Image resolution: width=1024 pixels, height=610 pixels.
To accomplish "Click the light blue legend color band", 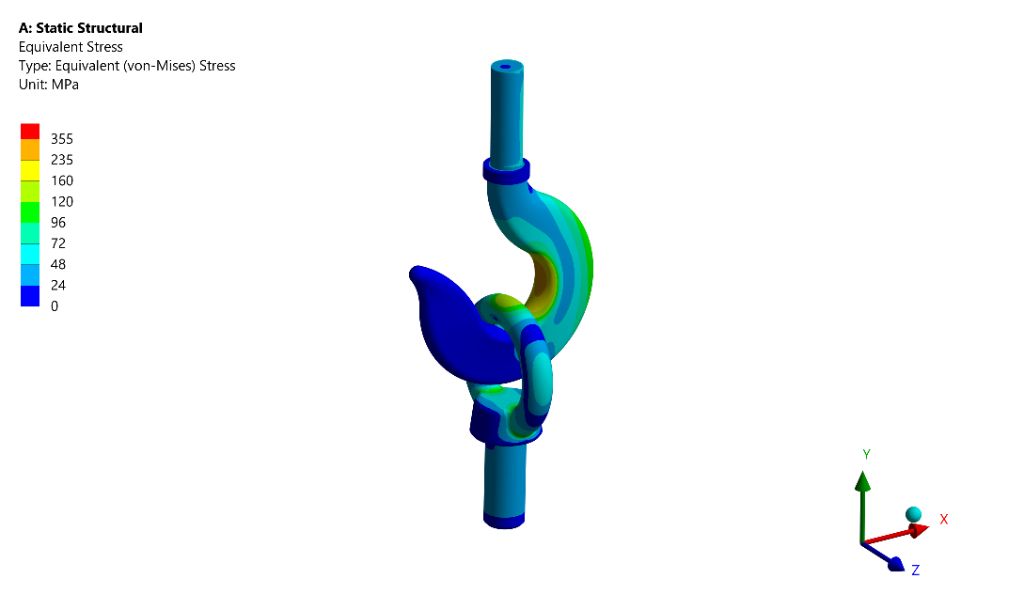I will coord(30,276).
